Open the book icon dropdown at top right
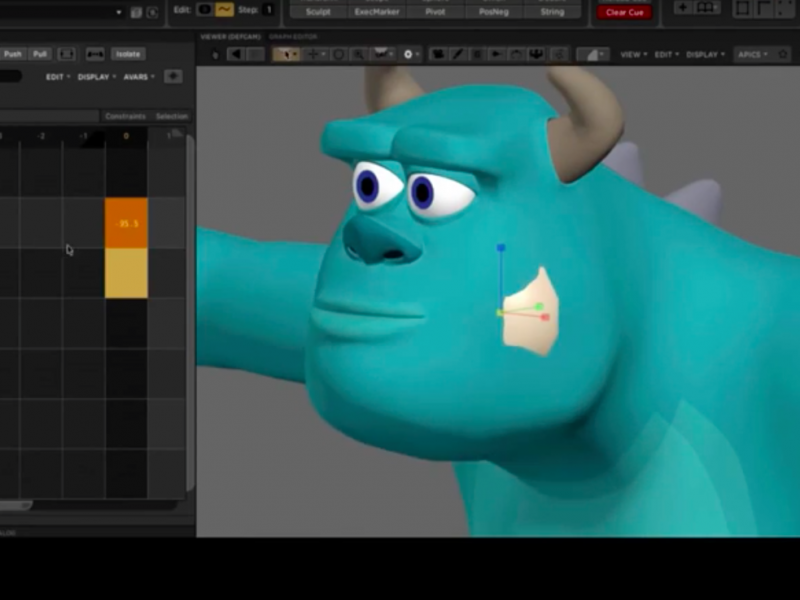Screen dimensions: 800x600 (708, 8)
